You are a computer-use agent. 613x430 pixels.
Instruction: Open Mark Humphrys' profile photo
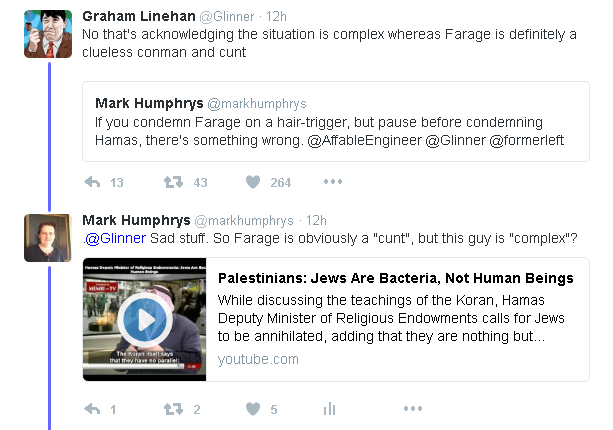48,238
